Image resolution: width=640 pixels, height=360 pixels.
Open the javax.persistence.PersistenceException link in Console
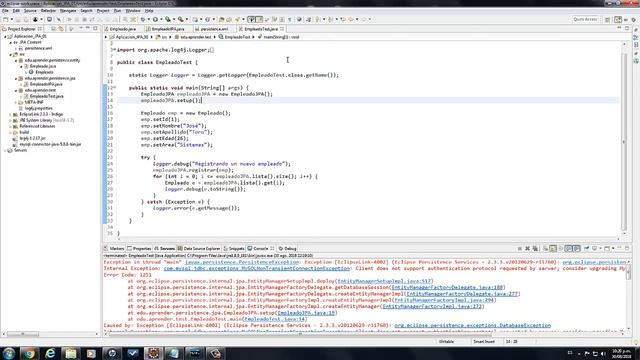point(242,262)
